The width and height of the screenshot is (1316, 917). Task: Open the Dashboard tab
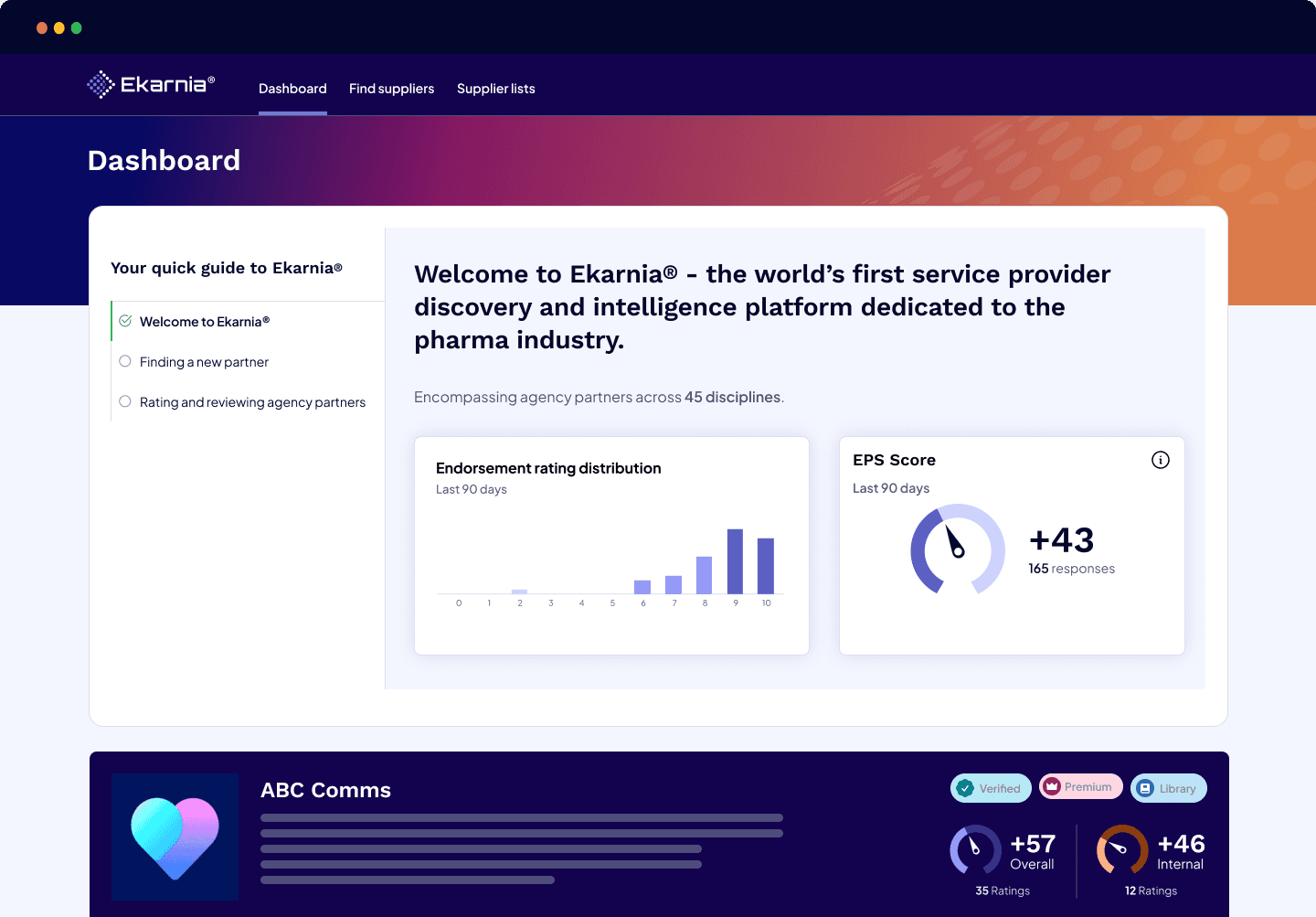292,89
